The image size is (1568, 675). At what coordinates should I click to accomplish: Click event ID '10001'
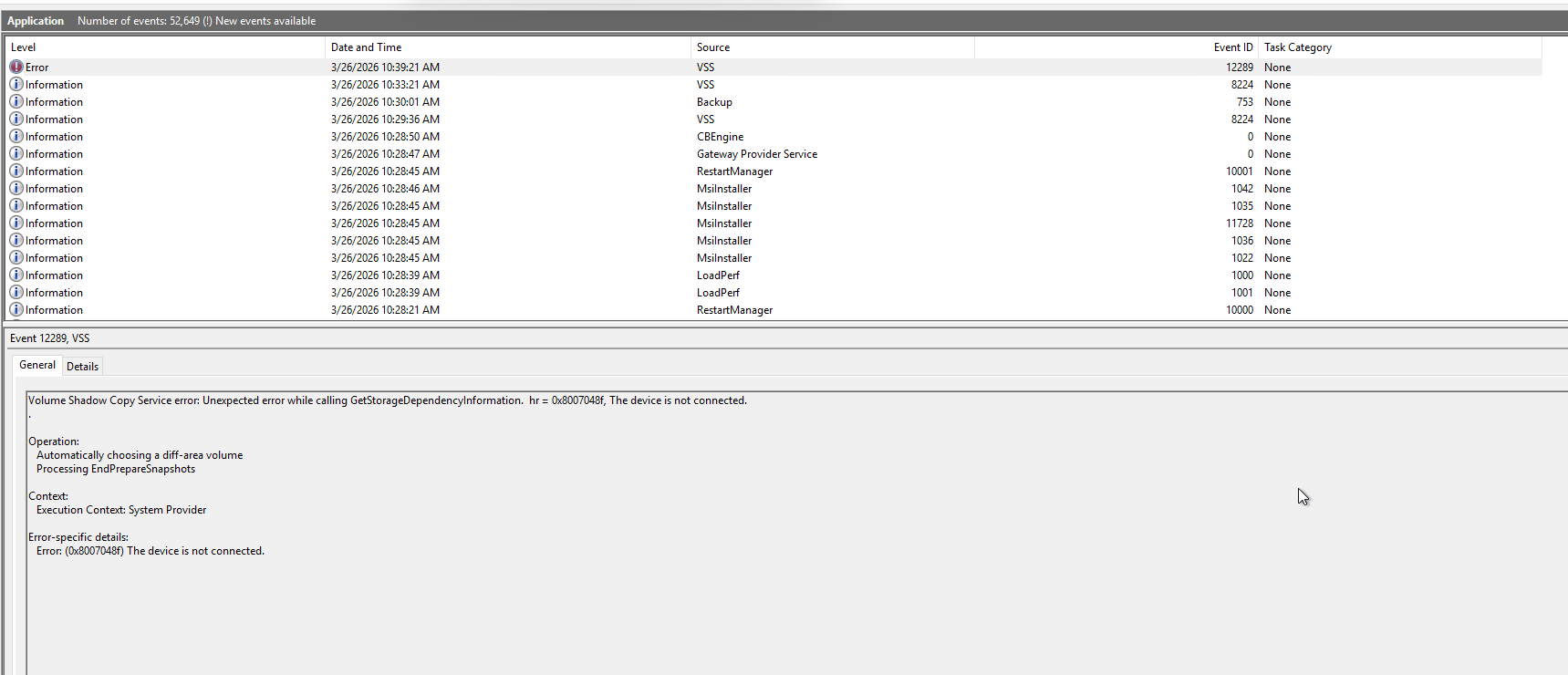(x=1240, y=171)
